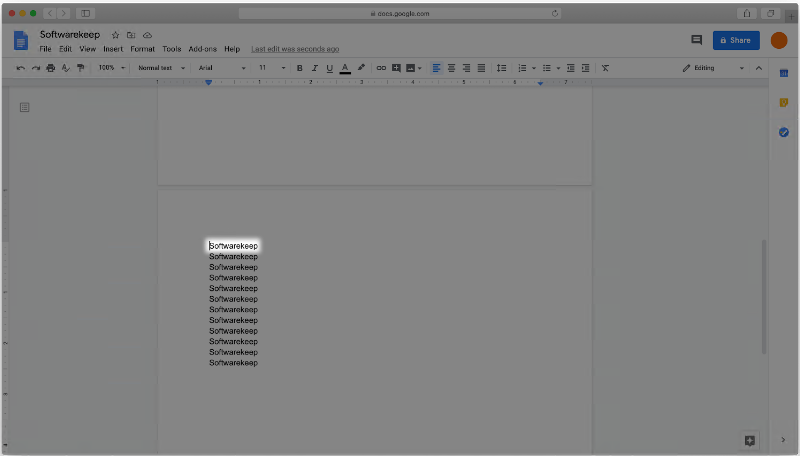Expand the Arial font dropdown
The width and height of the screenshot is (800, 456).
pos(221,68)
